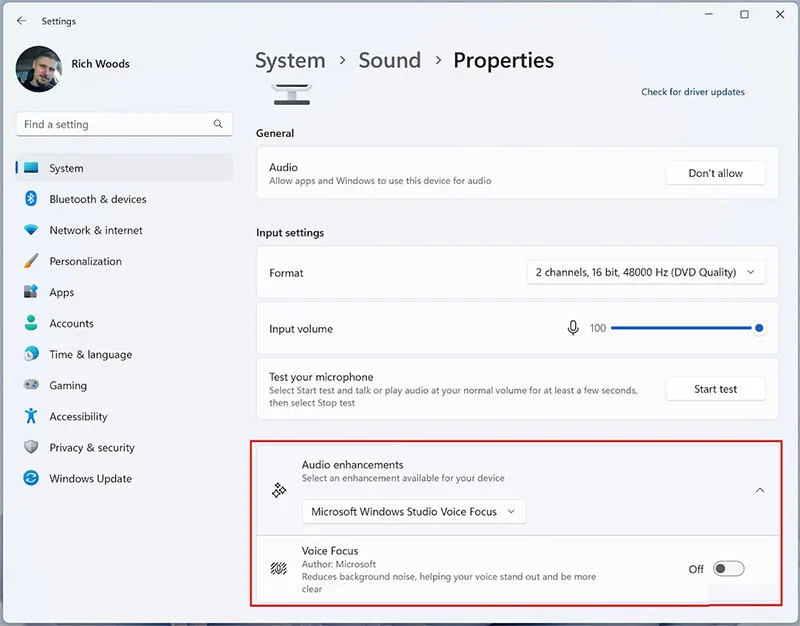This screenshot has height=626, width=800.
Task: Click the Audio row label
Action: (x=283, y=167)
